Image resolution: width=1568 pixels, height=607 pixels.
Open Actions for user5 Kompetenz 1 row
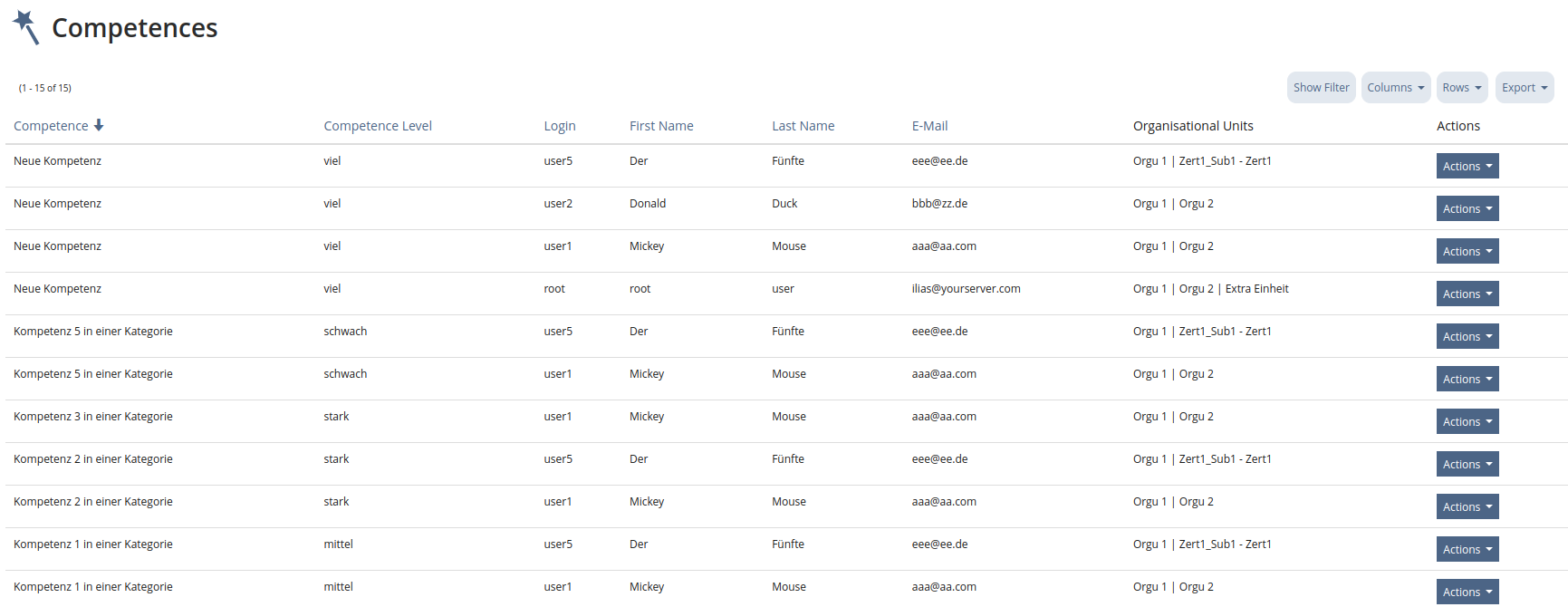(x=1467, y=549)
